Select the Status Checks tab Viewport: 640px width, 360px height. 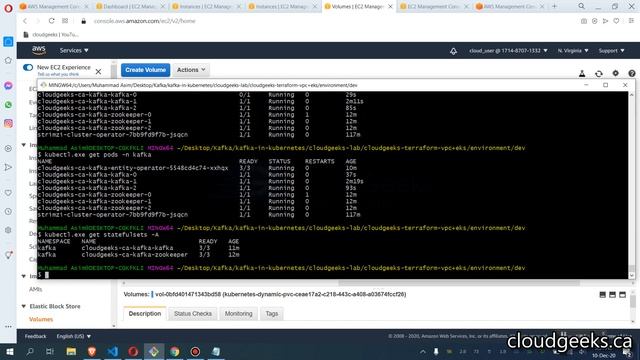[x=193, y=313]
